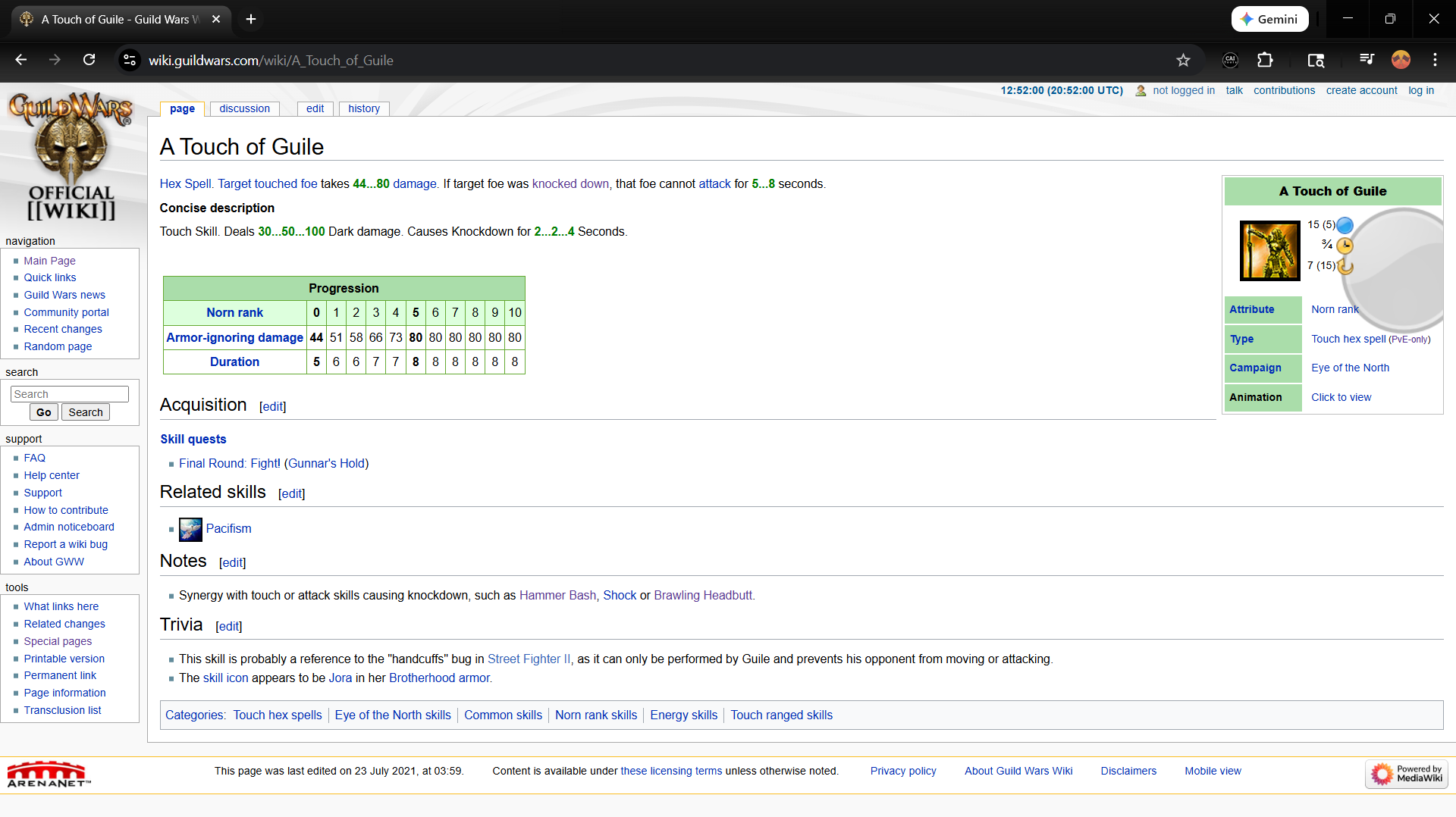Open Energy skills category link

683,715
